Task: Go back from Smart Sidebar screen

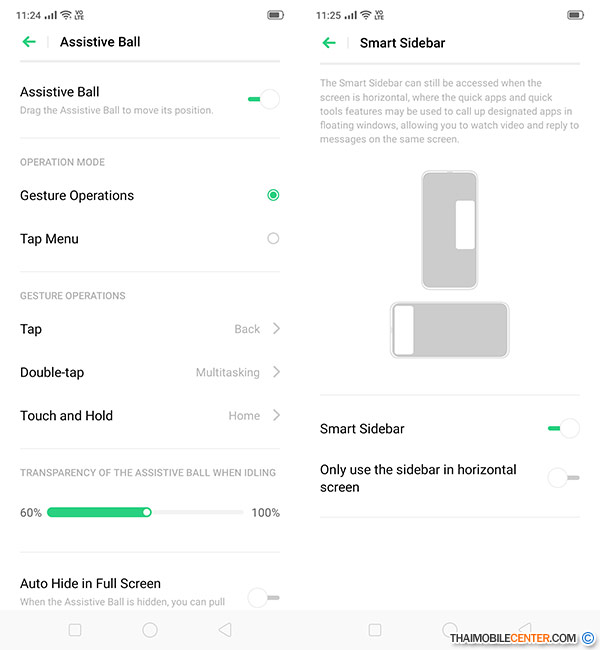Action: 329,43
